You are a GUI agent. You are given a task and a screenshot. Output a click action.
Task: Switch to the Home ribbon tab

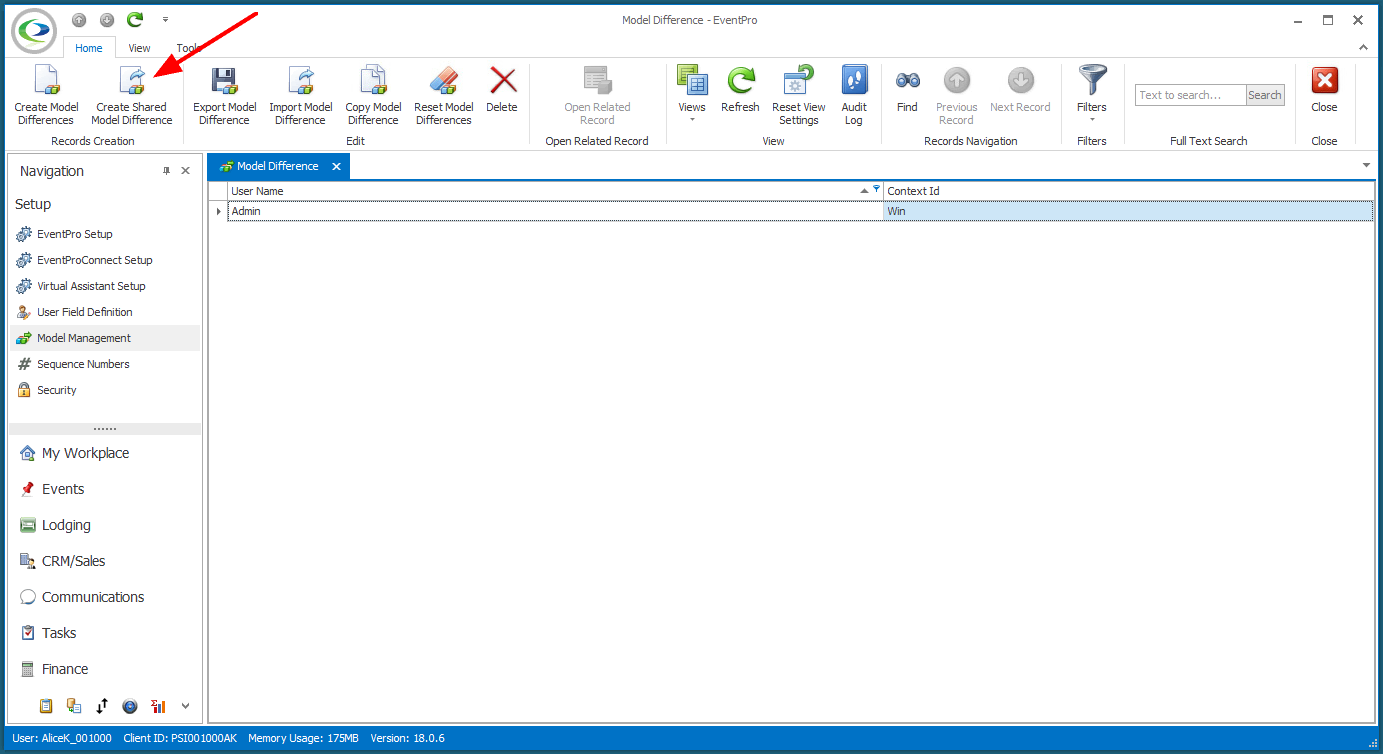coord(89,47)
